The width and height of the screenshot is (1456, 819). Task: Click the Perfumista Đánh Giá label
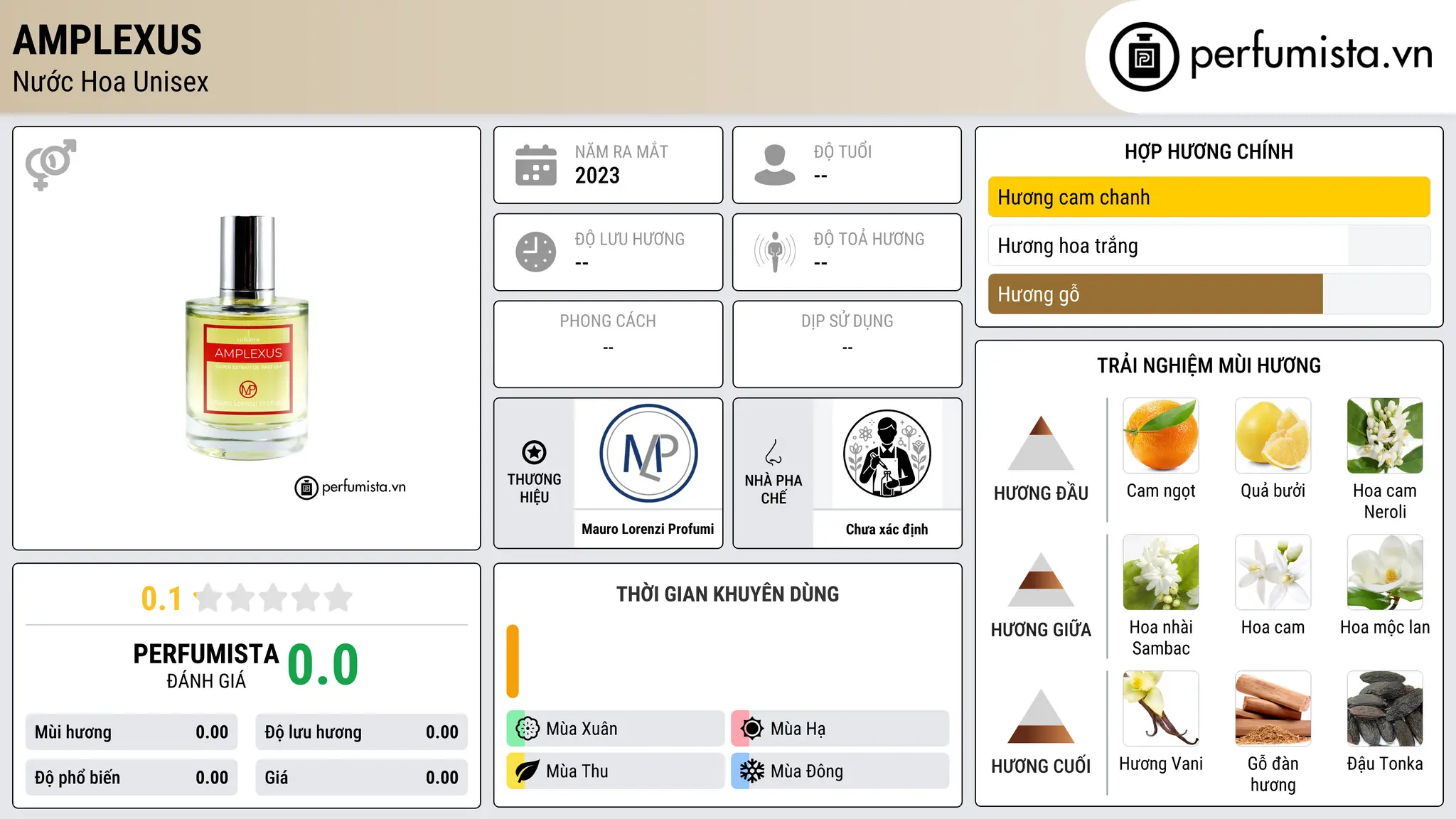point(206,665)
